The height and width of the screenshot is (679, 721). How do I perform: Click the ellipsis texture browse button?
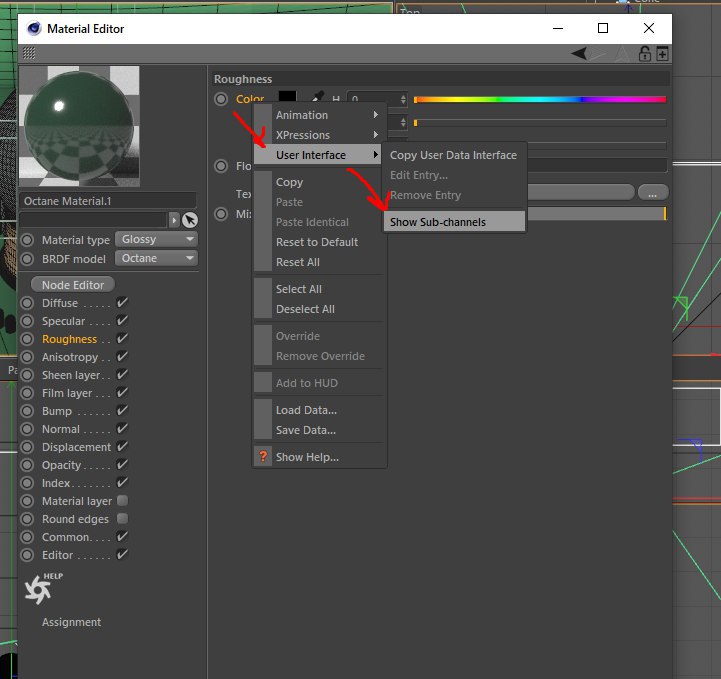click(653, 192)
